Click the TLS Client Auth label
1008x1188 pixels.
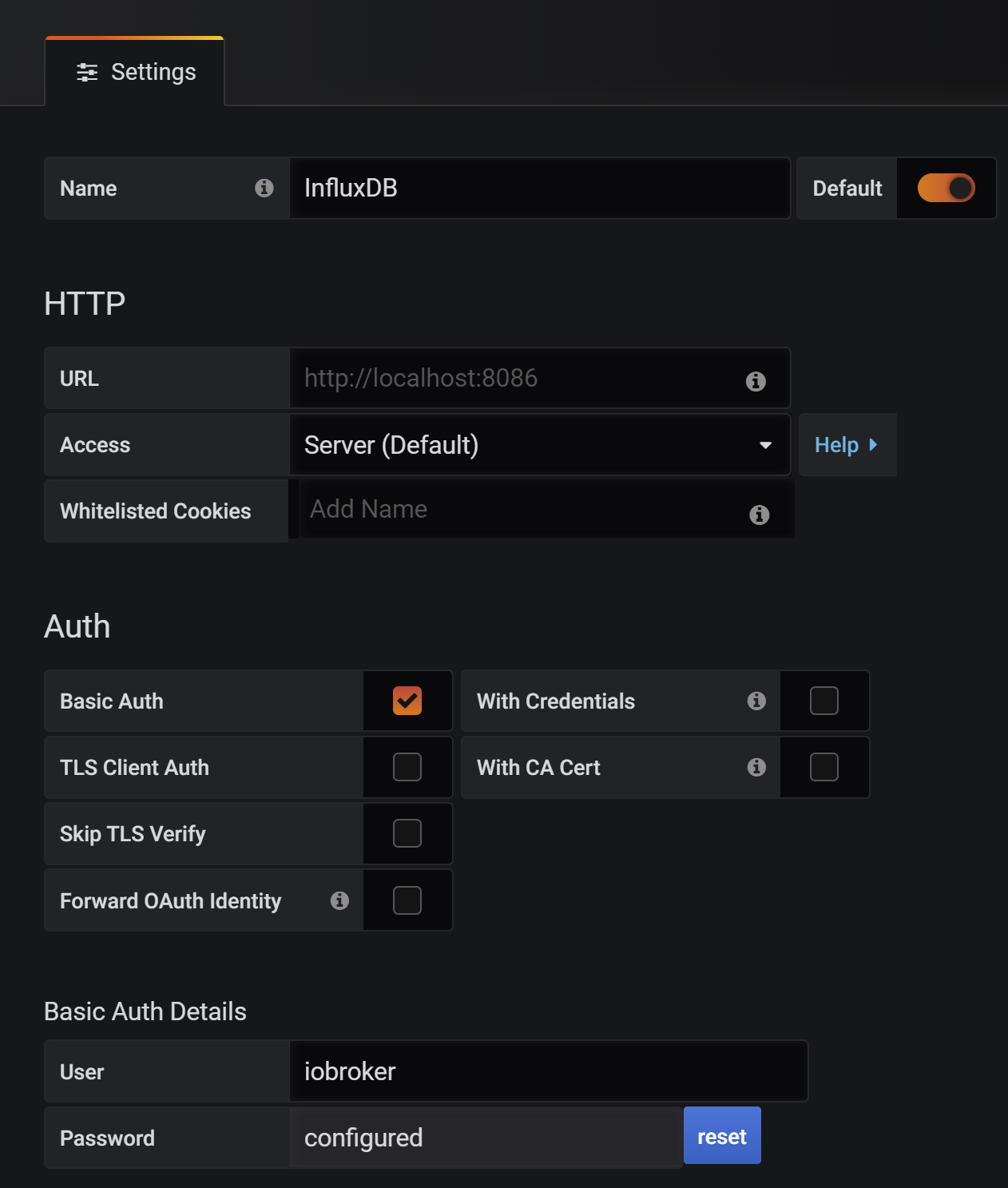click(x=134, y=768)
